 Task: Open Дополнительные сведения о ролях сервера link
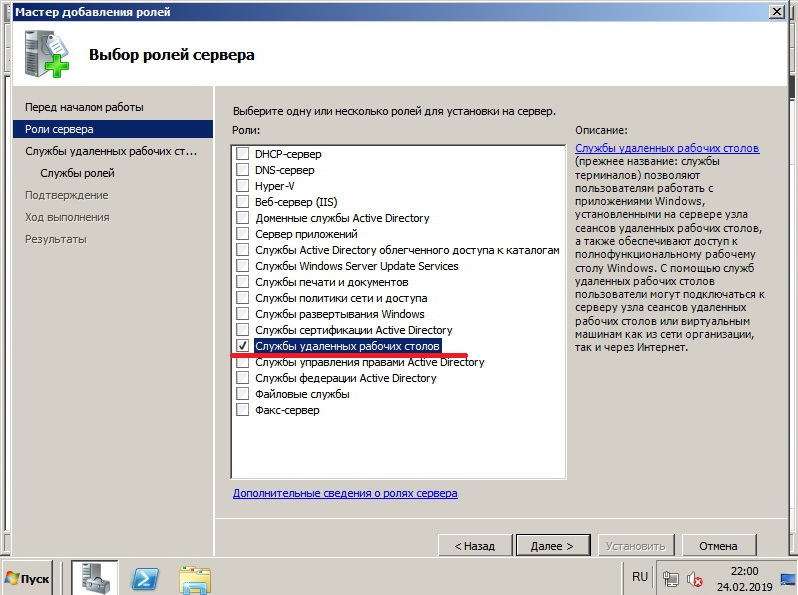345,493
